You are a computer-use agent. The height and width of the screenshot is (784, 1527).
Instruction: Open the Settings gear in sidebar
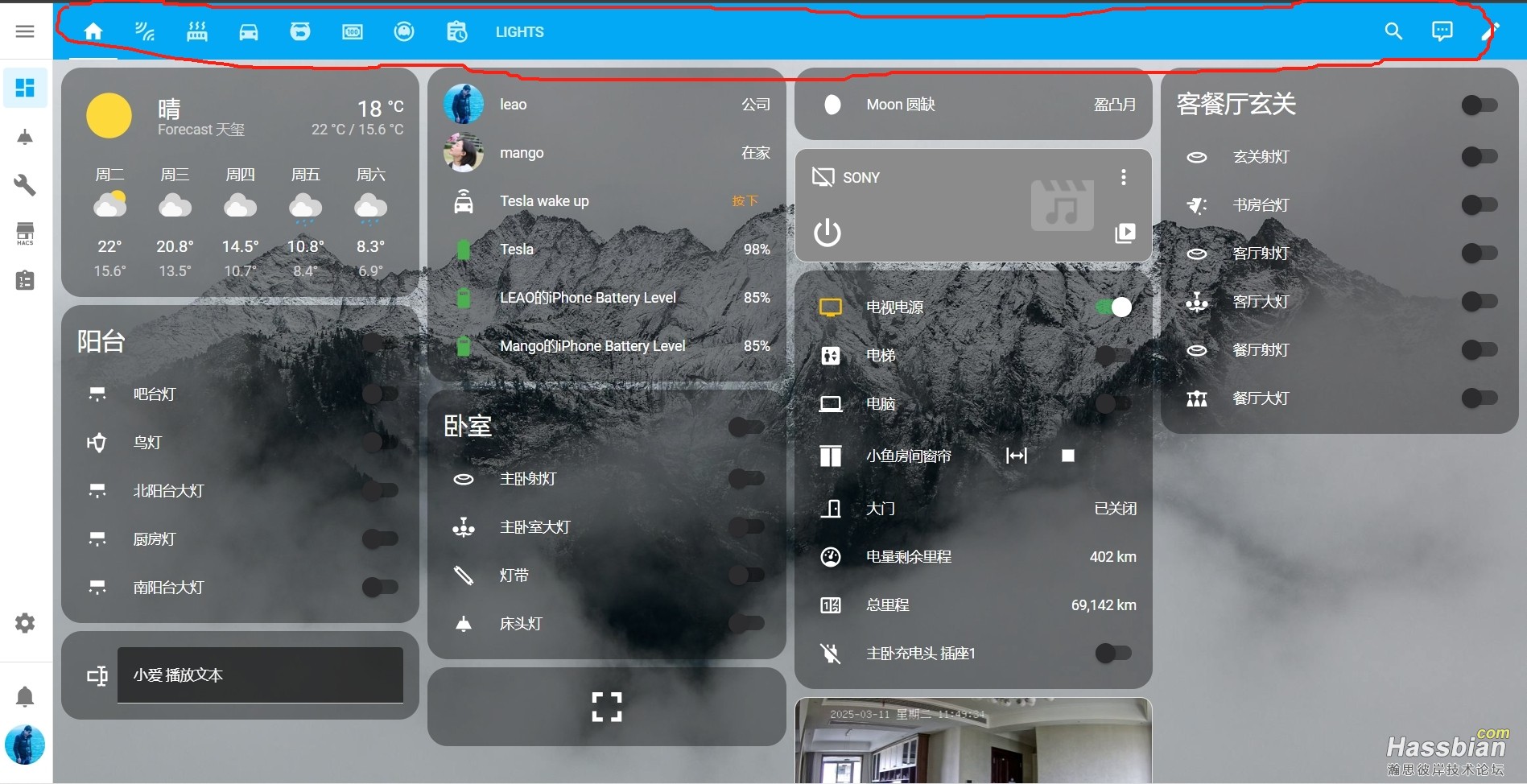pyautogui.click(x=25, y=623)
